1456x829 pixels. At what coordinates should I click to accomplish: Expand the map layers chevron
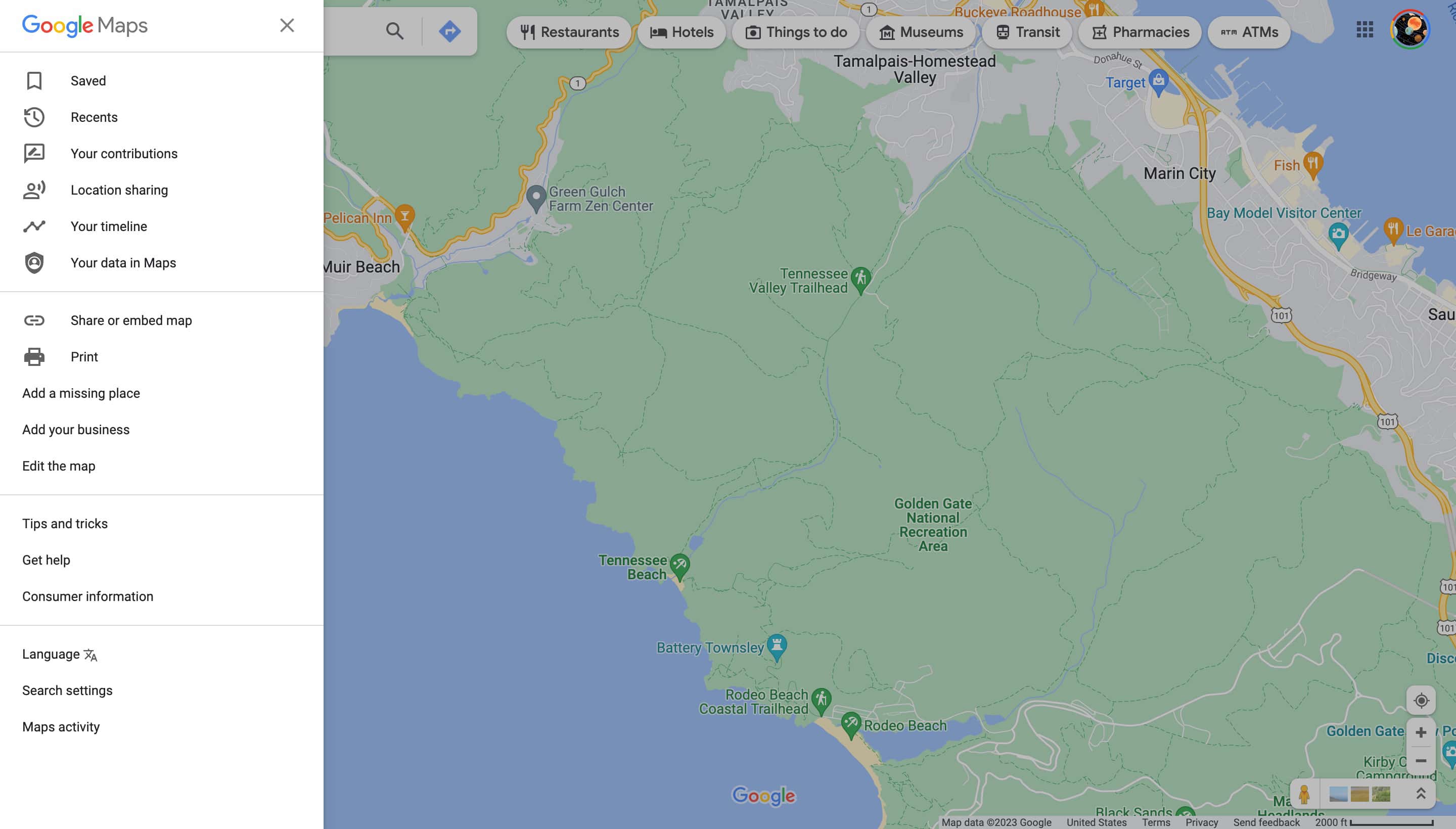coord(1421,794)
